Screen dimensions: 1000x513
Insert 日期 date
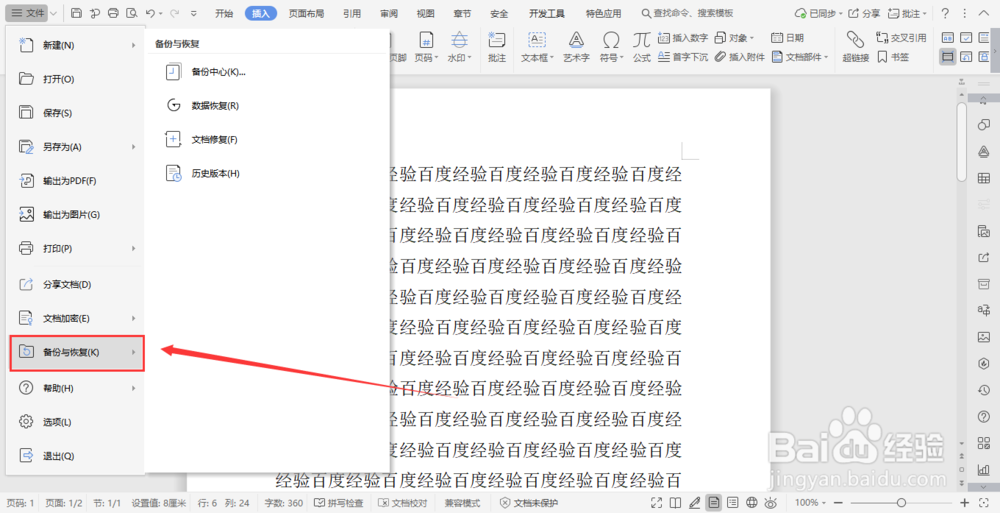(787, 38)
